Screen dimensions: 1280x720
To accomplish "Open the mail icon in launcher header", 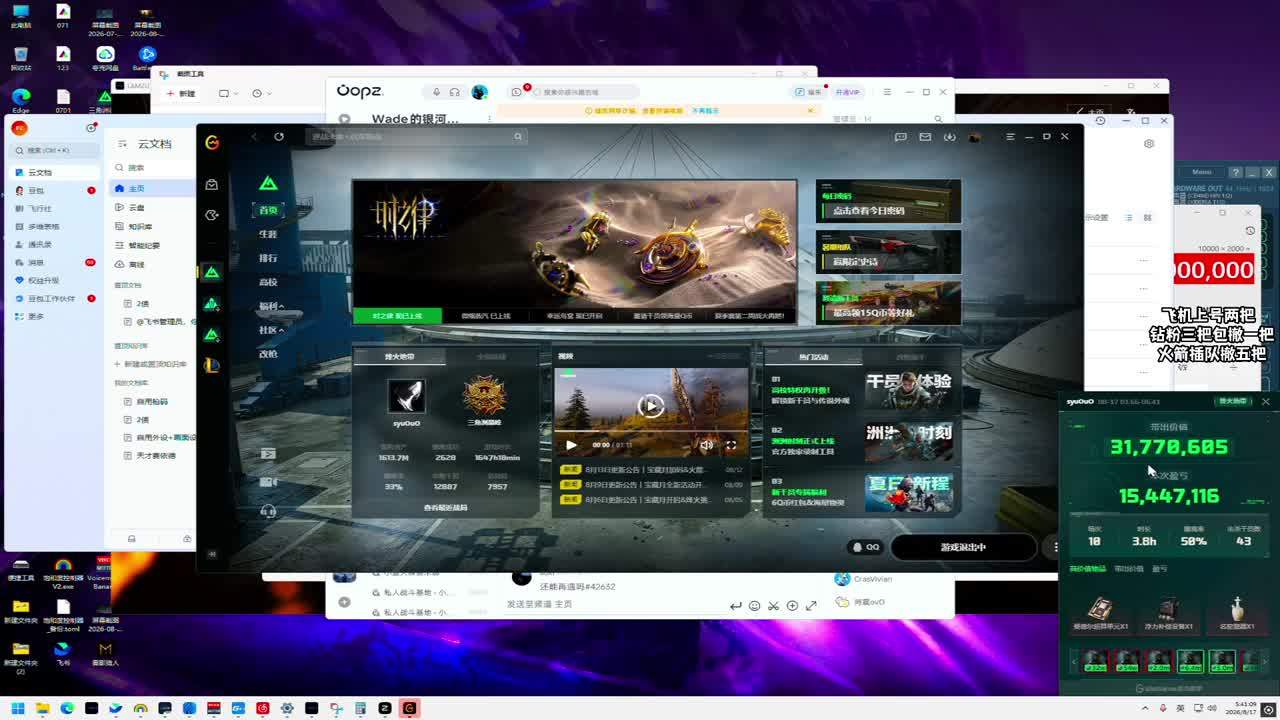I will [x=925, y=137].
